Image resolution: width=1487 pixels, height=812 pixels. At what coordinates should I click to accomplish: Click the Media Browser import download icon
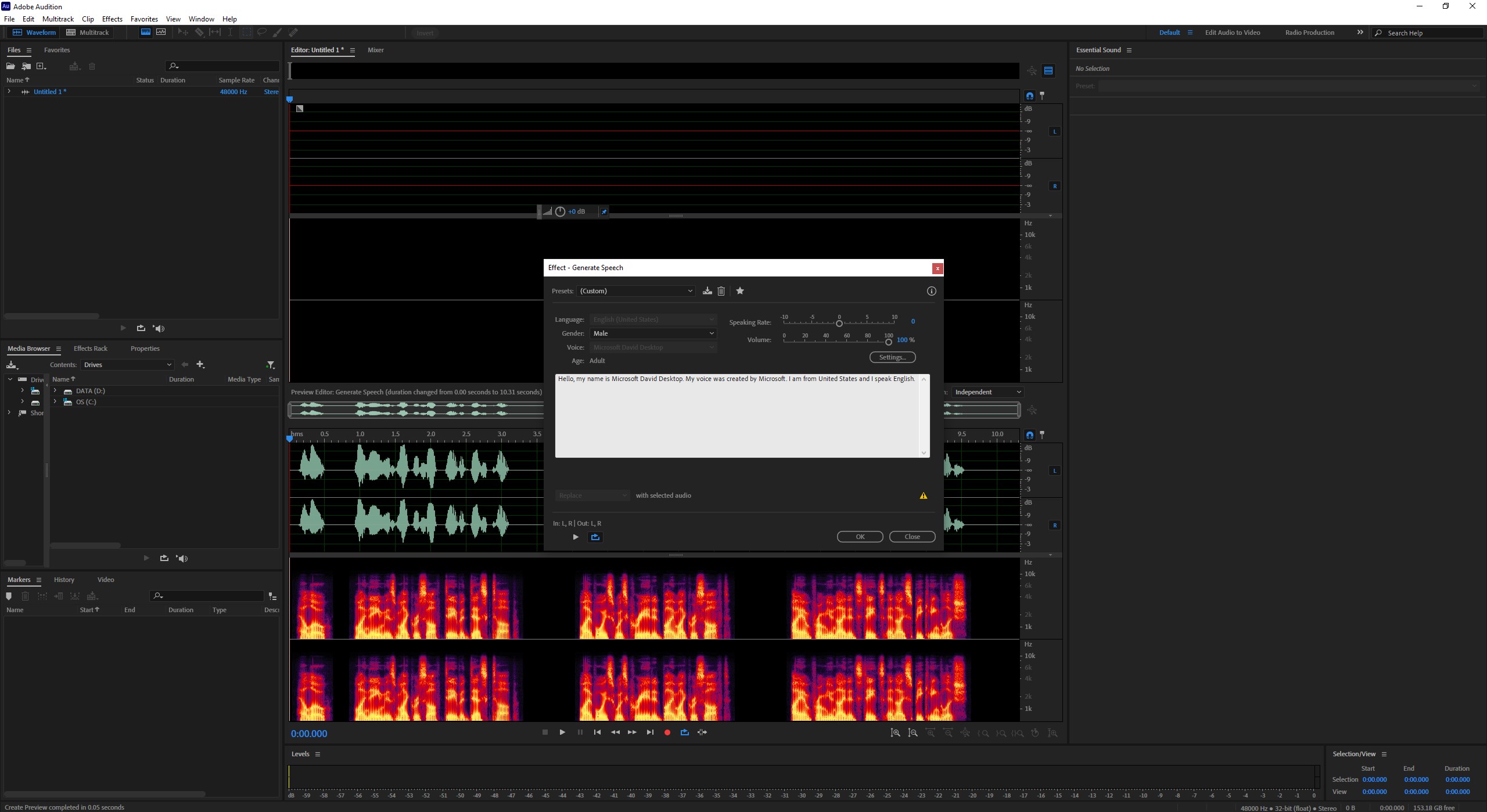coord(12,365)
